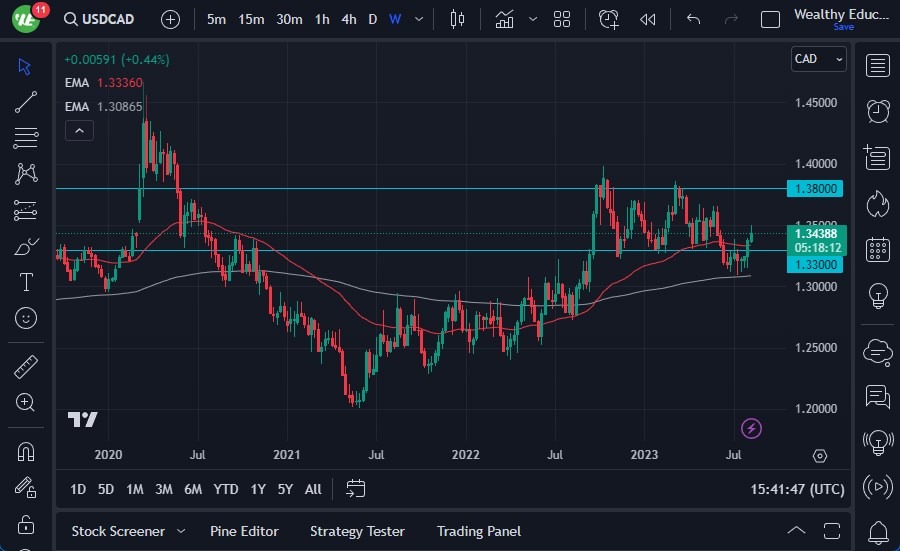Open the economic calendar sidebar icon
Image resolution: width=900 pixels, height=551 pixels.
click(878, 249)
